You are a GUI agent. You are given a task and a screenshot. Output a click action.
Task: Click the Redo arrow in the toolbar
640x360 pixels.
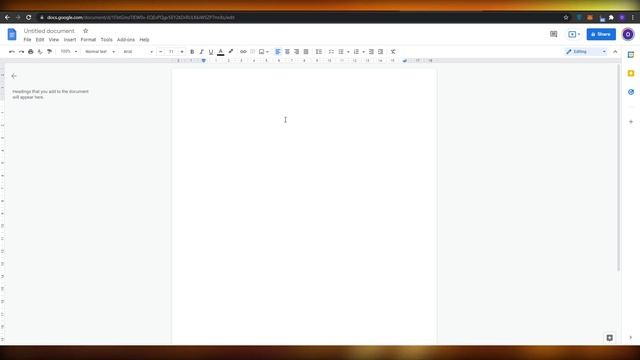pyautogui.click(x=21, y=52)
